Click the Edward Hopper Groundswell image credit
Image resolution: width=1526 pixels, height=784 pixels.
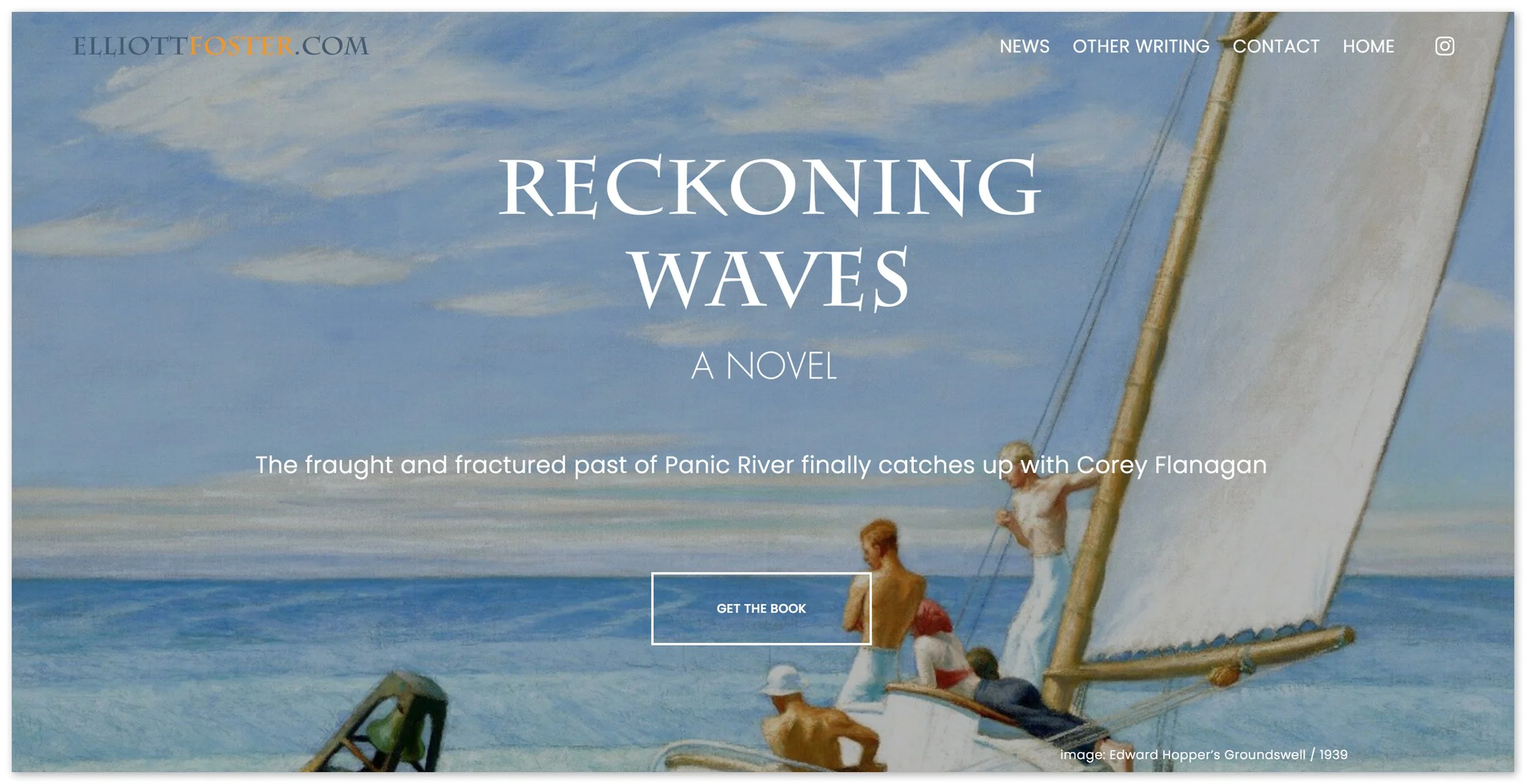pos(1204,755)
